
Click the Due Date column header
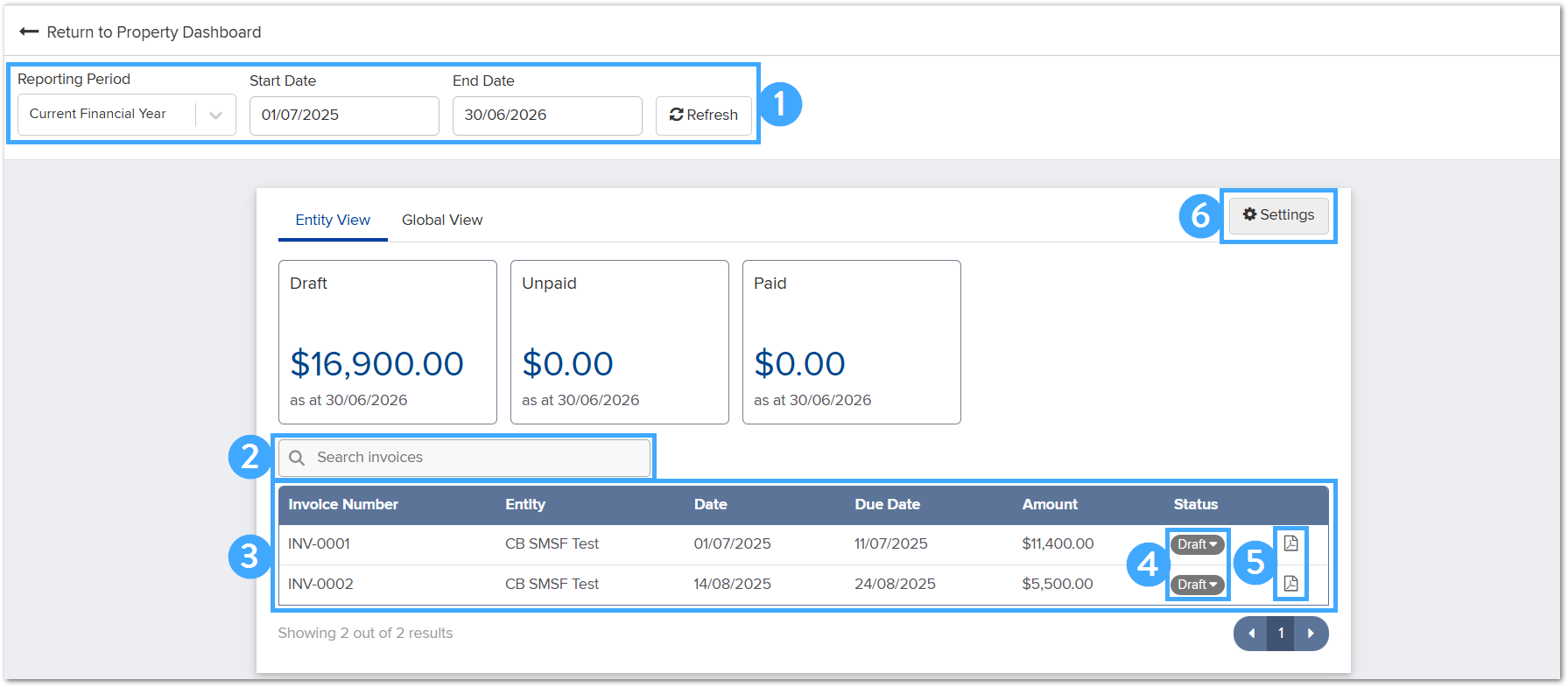tap(887, 505)
